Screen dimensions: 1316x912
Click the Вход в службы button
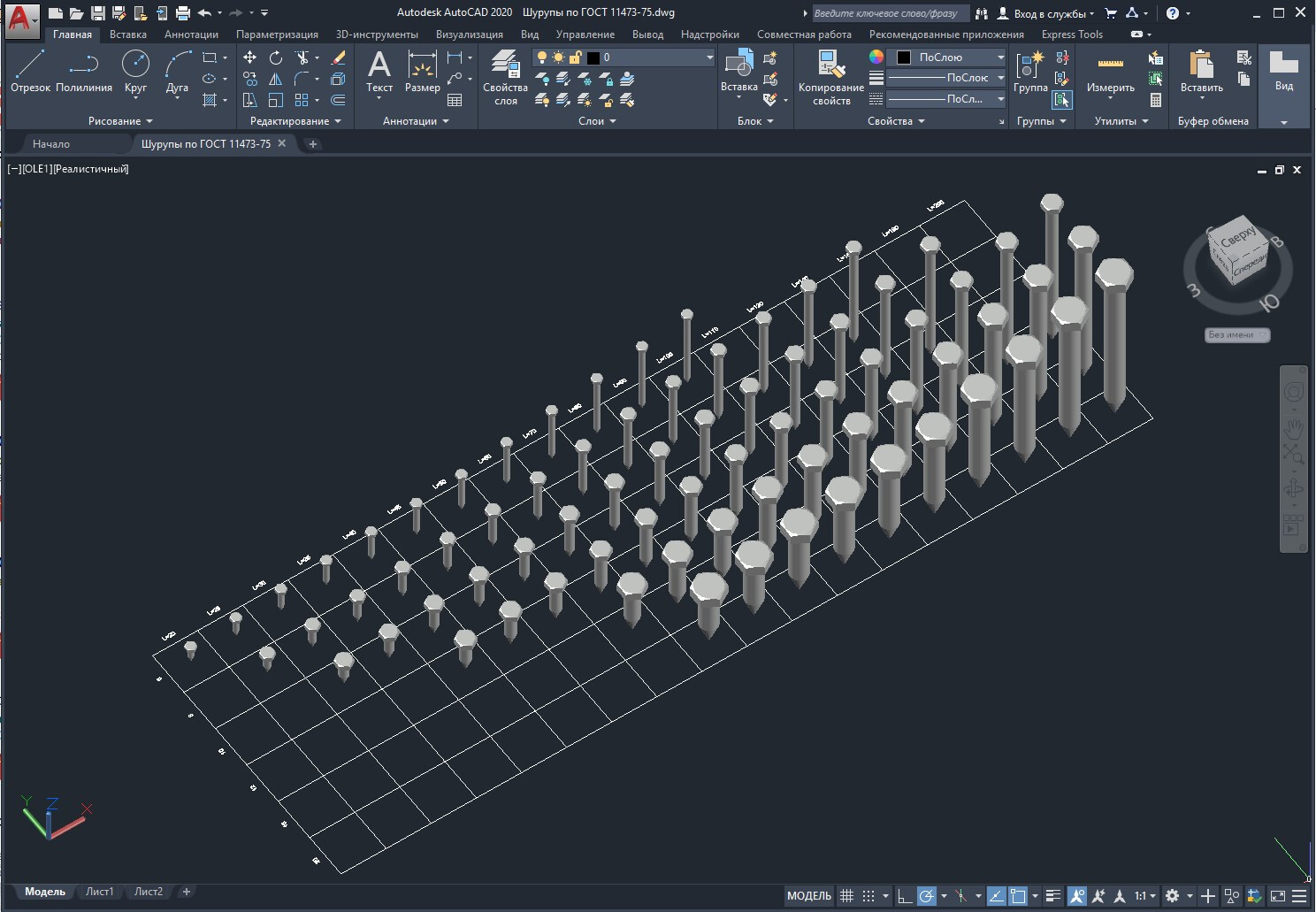(1045, 13)
